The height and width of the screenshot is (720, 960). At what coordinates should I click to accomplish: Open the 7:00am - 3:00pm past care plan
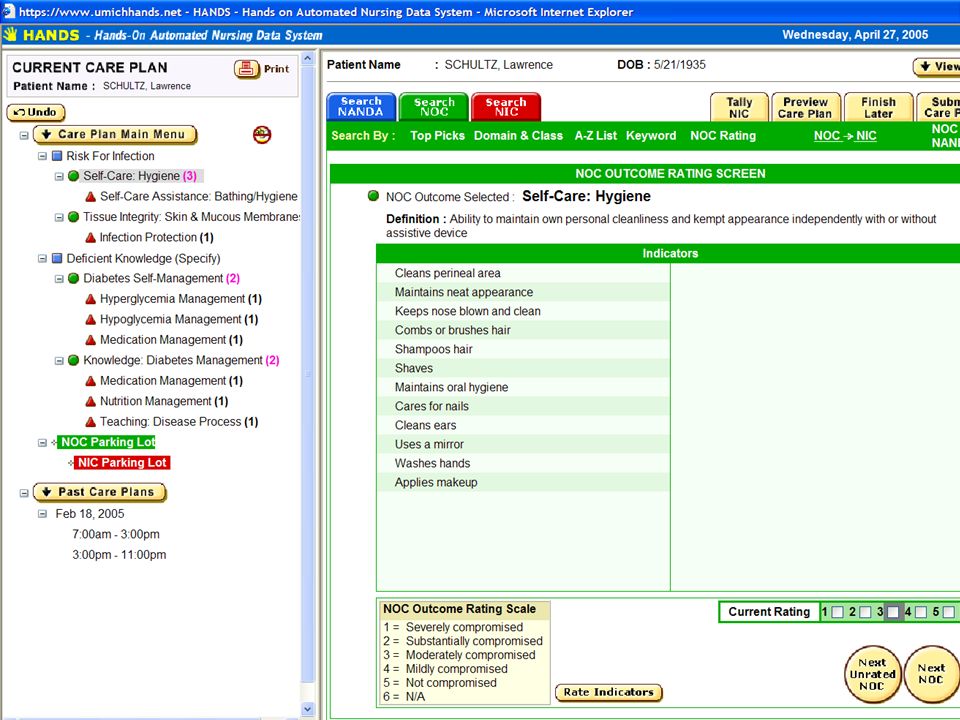[116, 534]
